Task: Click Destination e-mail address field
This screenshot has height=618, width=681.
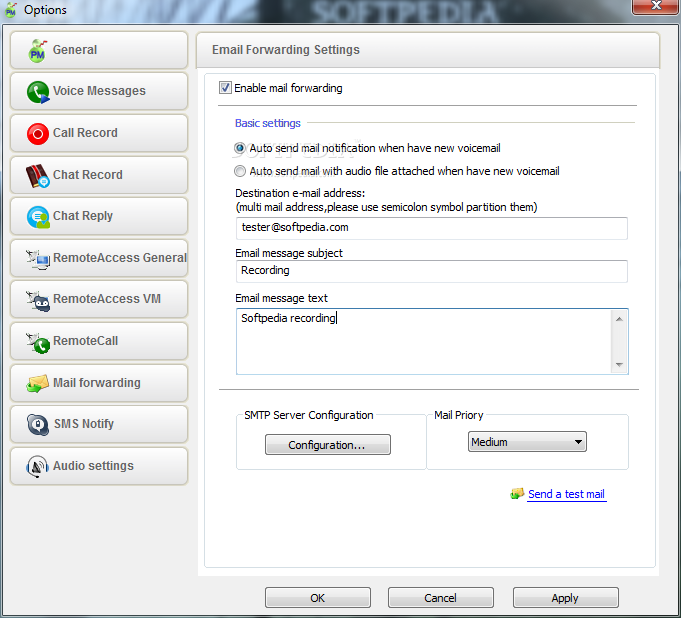Action: click(432, 228)
